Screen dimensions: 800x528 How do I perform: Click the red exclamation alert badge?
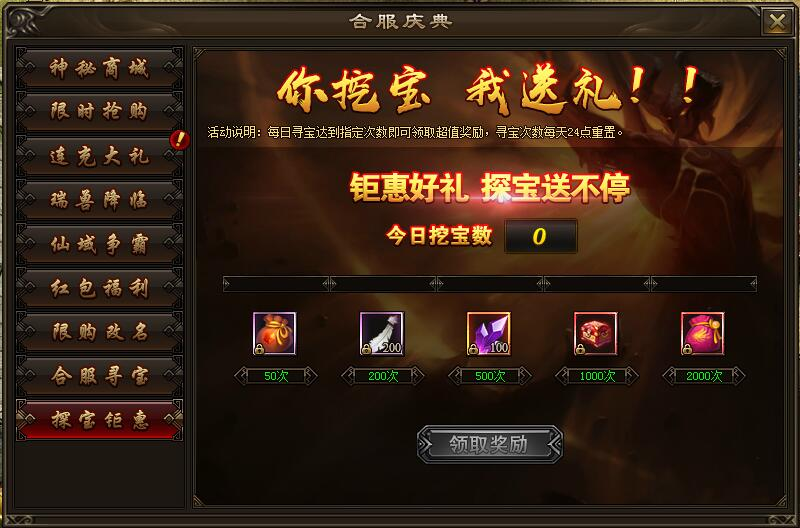pos(179,139)
